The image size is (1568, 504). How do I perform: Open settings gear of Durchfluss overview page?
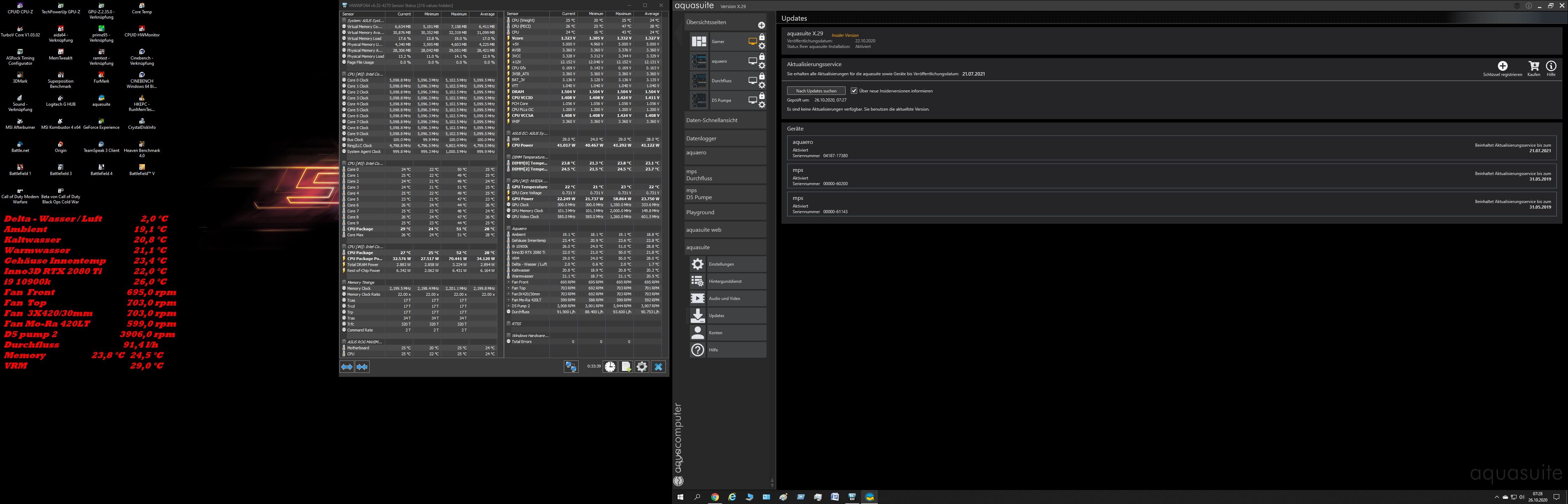pos(762,85)
